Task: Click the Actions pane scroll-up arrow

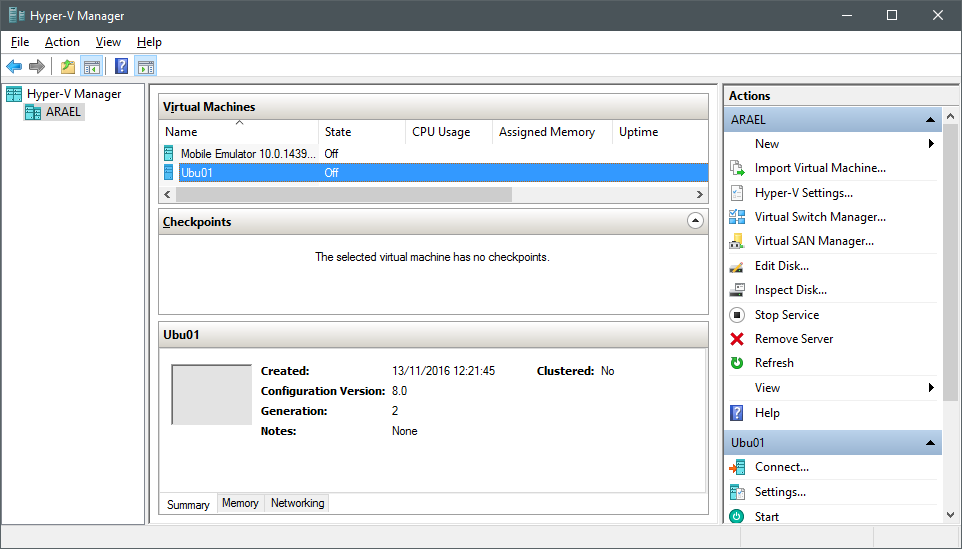Action: [x=950, y=116]
